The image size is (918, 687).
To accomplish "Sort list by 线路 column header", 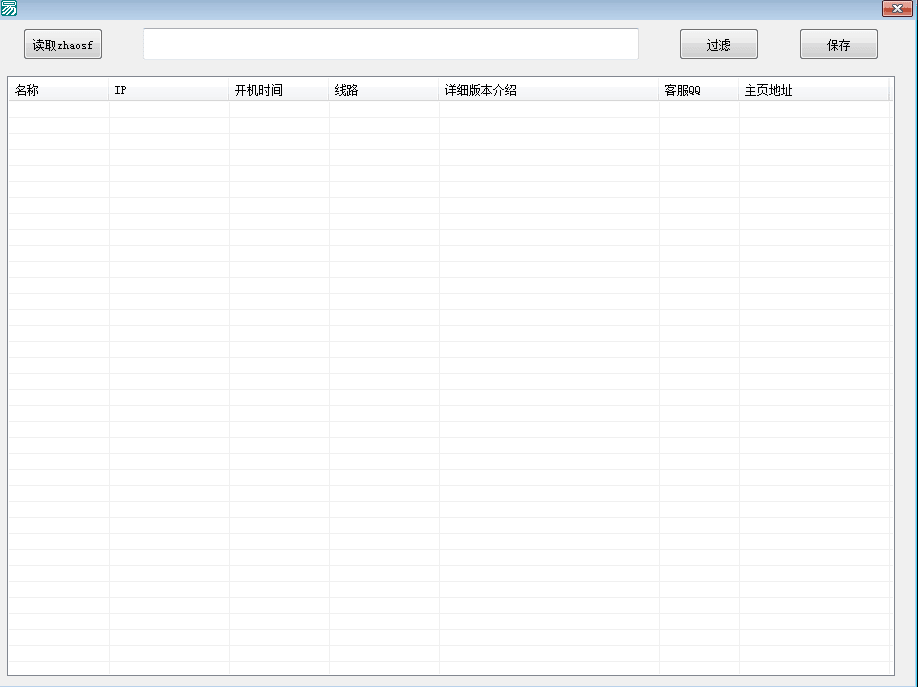I will (383, 91).
